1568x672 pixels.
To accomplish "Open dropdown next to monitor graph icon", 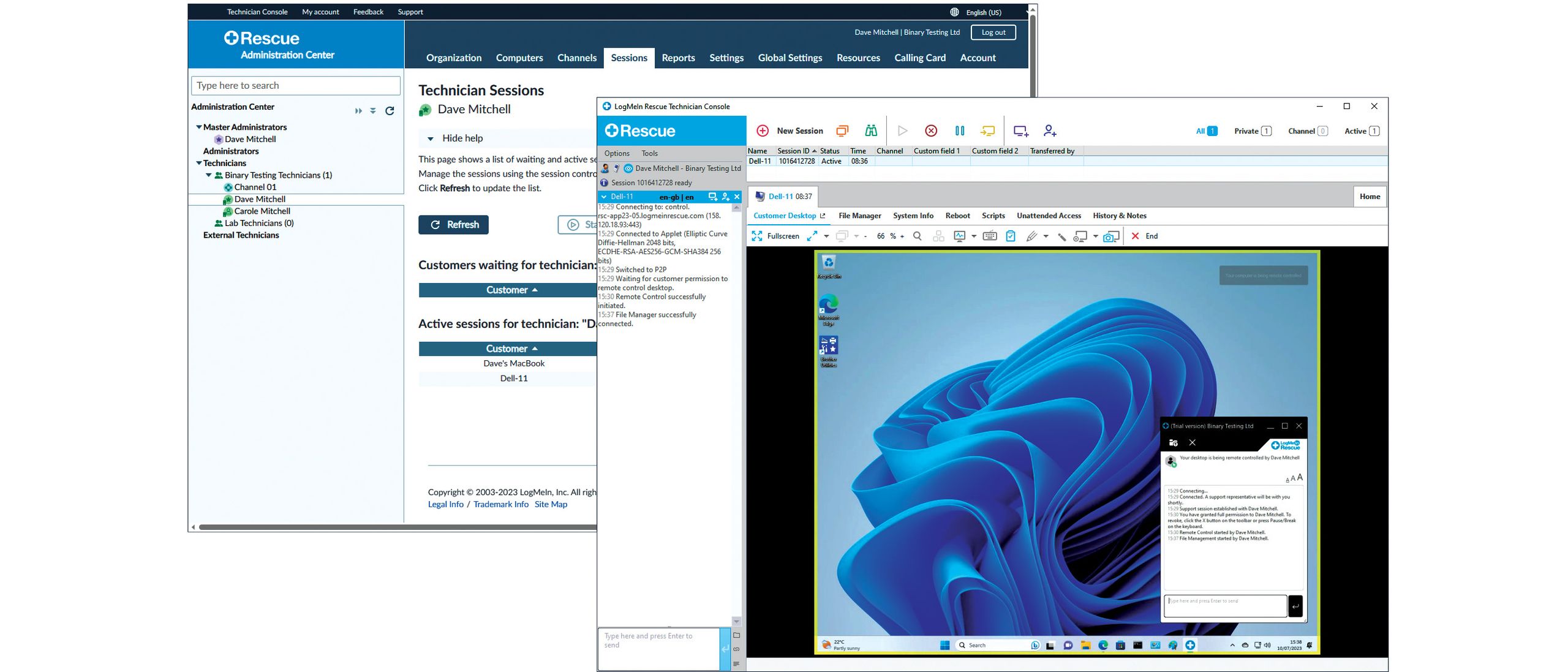I will pyautogui.click(x=974, y=236).
